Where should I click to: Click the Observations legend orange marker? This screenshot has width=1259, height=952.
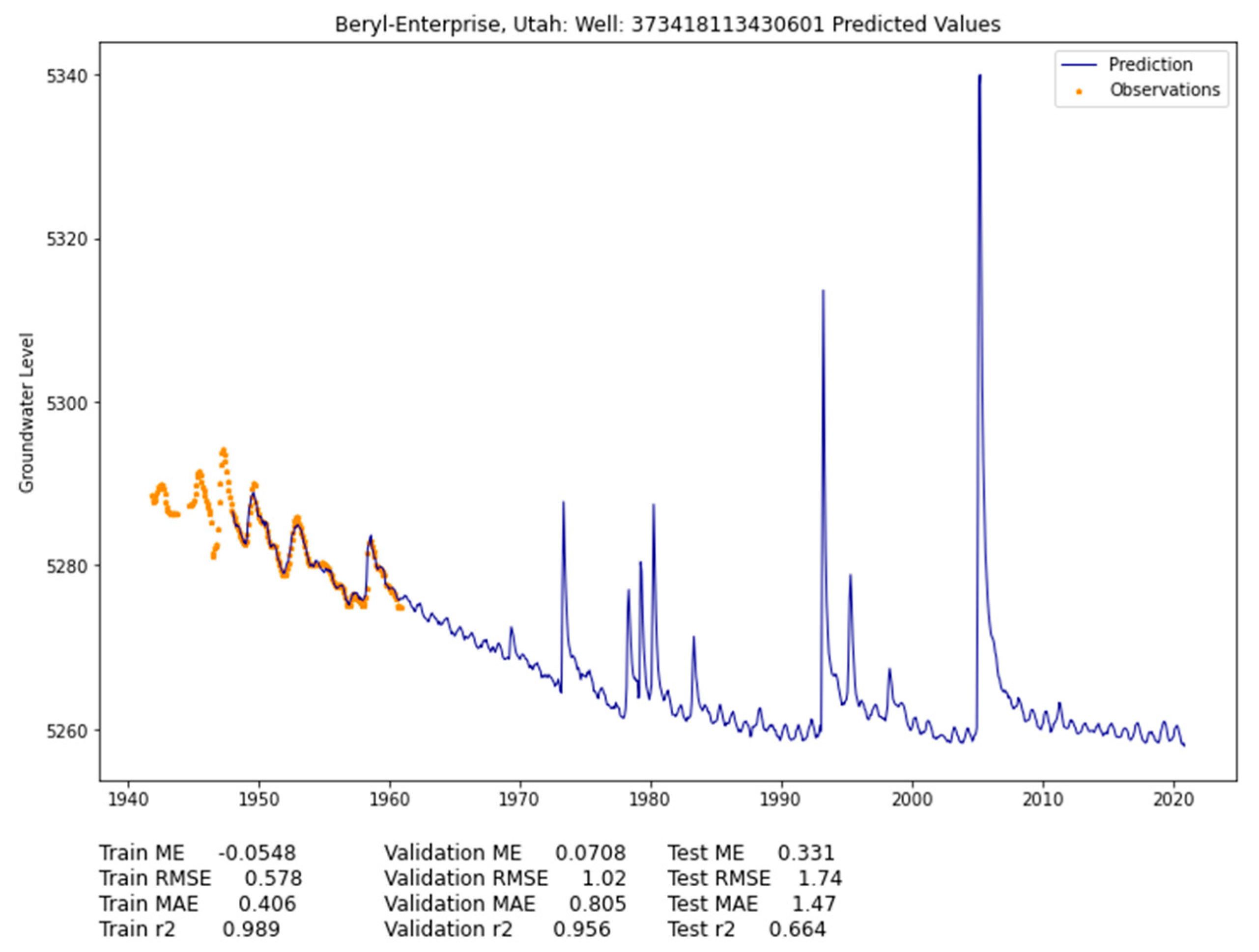(1079, 91)
